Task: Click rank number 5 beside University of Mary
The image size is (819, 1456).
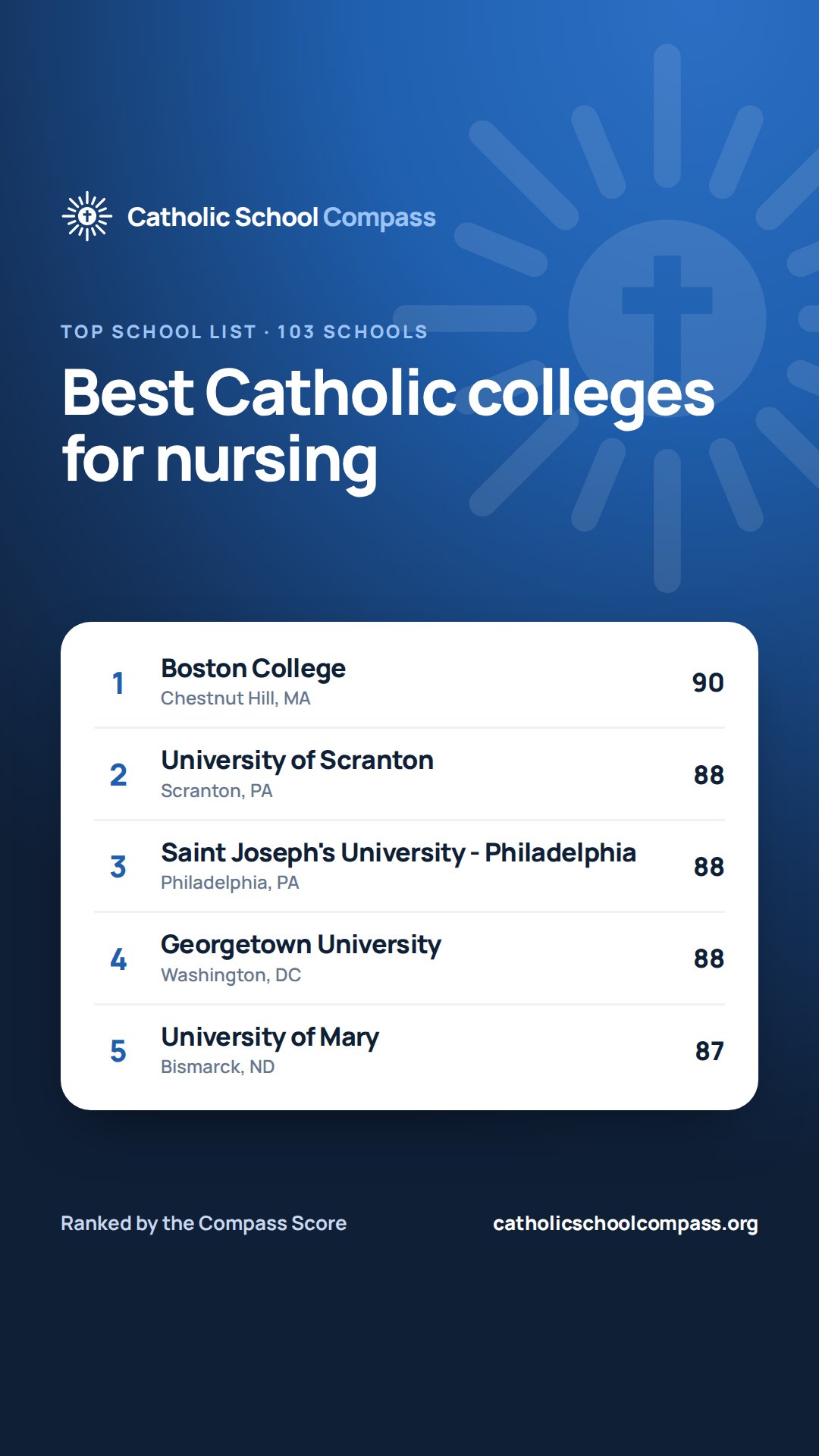Action: click(x=118, y=1051)
